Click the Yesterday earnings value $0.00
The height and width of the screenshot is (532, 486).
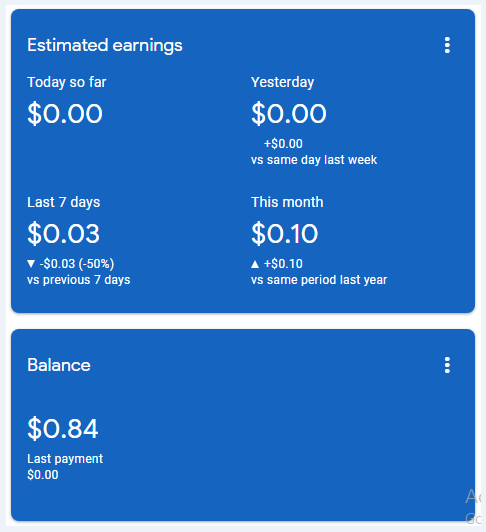pyautogui.click(x=289, y=113)
